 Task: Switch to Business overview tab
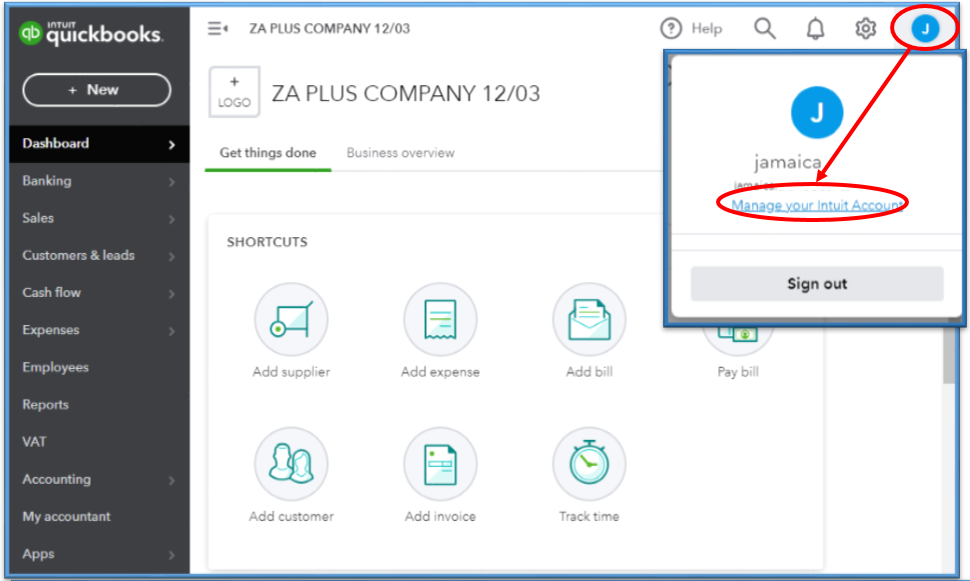[400, 153]
